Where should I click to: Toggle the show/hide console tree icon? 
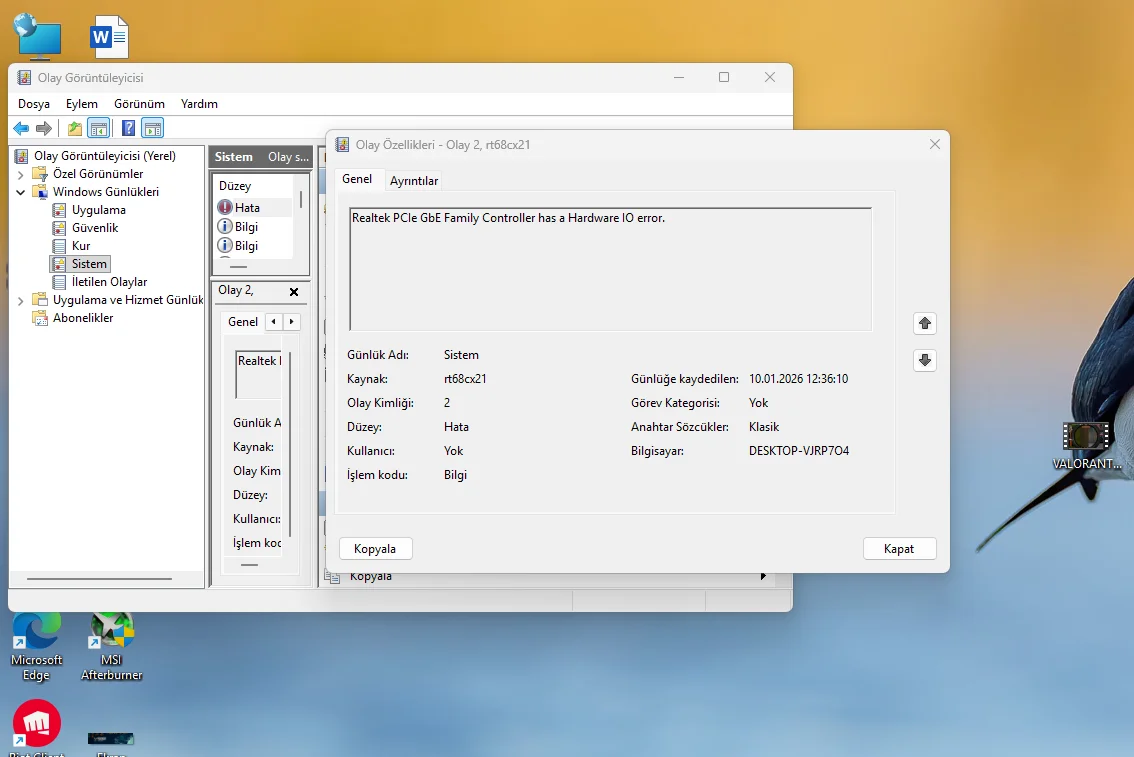tap(98, 128)
